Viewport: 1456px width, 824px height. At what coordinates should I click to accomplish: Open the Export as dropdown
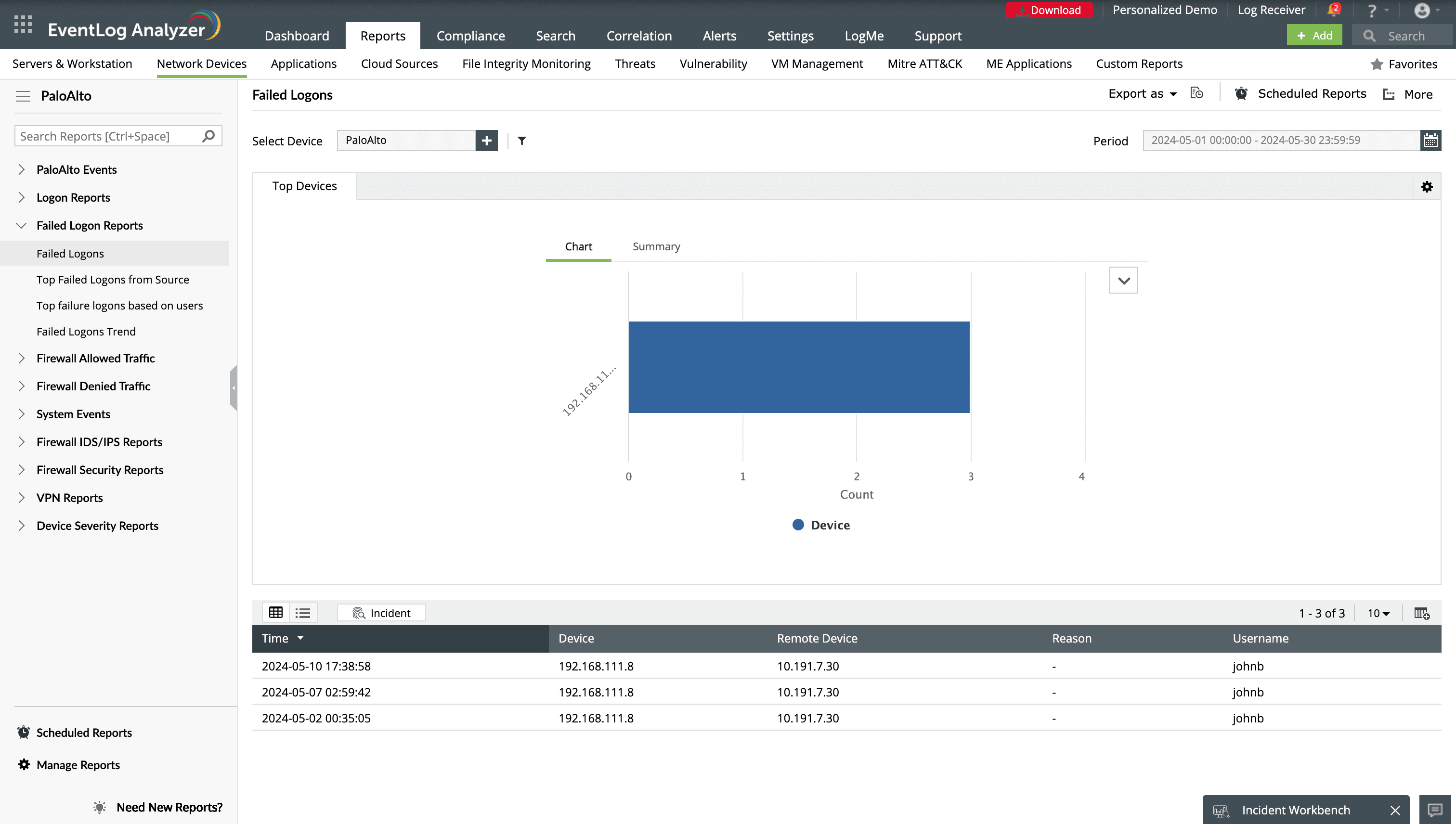(x=1142, y=94)
